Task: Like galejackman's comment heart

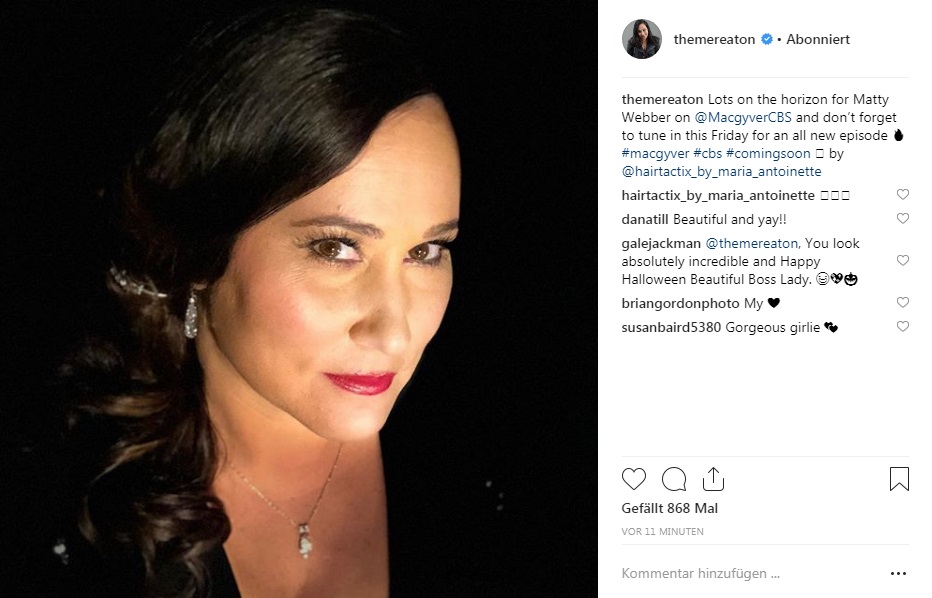Action: point(903,260)
